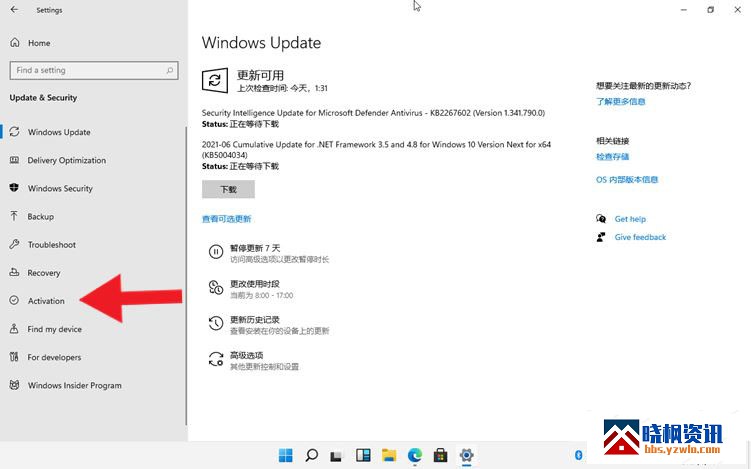Click the For developers tools icon
Viewport: 751px width, 469px height.
pos(14,357)
